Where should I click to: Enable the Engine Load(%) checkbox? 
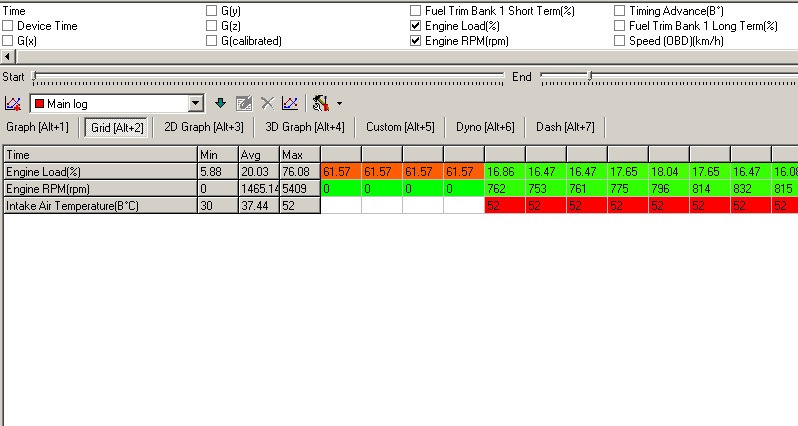(416, 26)
